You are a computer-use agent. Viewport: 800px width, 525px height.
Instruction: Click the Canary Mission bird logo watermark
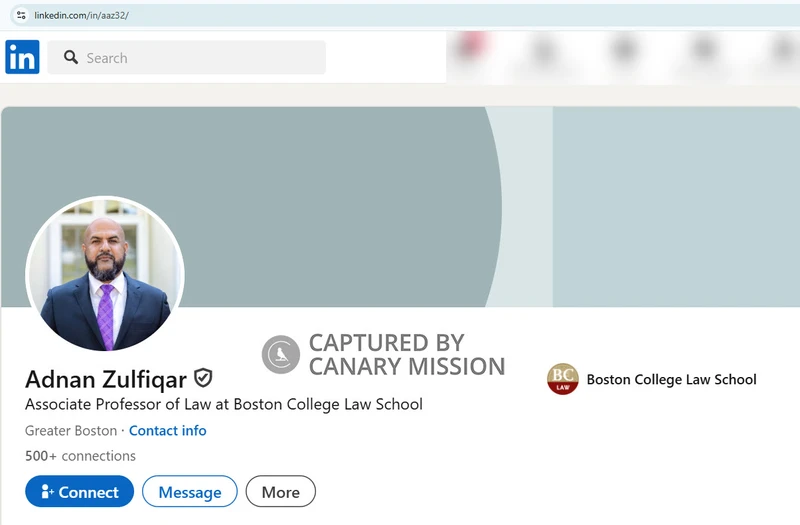point(281,355)
